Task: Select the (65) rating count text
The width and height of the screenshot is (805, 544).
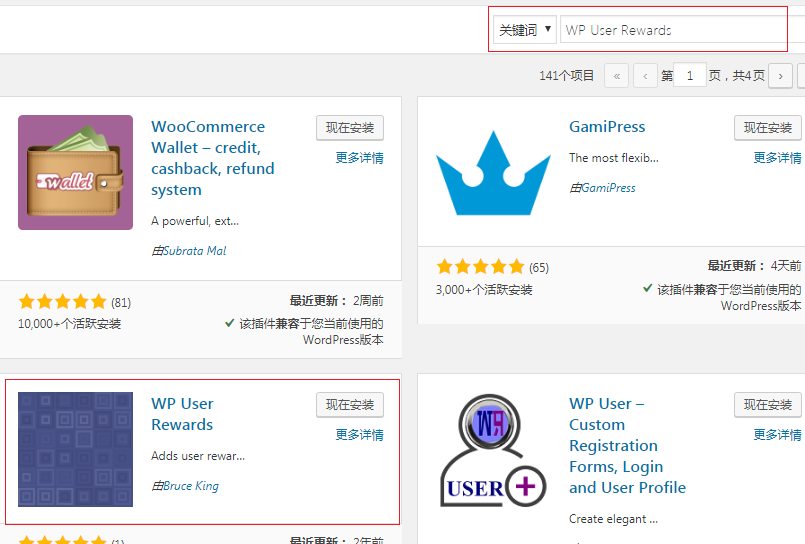Action: [539, 268]
